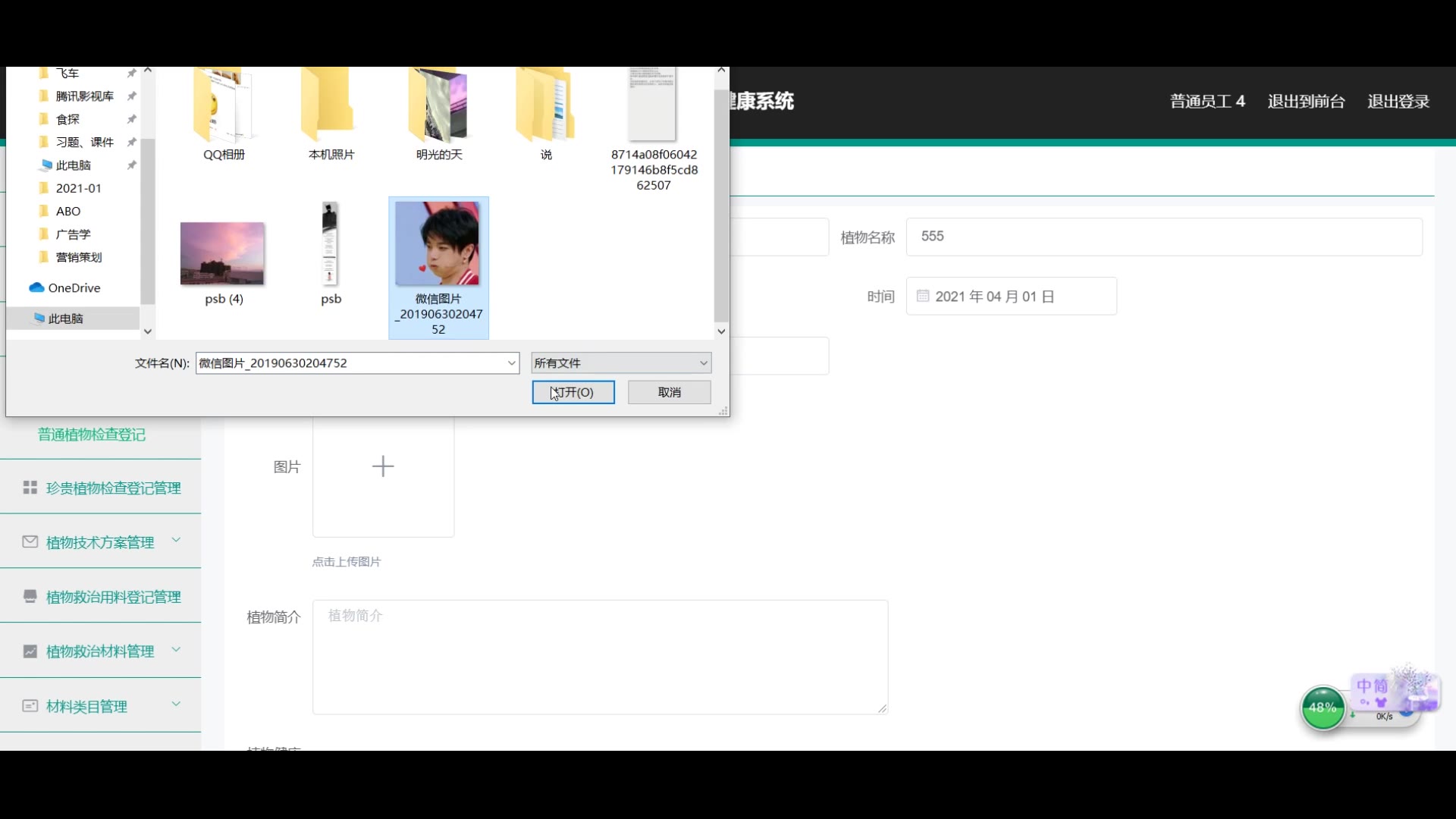Click the calendar icon in date field
This screenshot has height=819, width=1456.
click(x=923, y=297)
